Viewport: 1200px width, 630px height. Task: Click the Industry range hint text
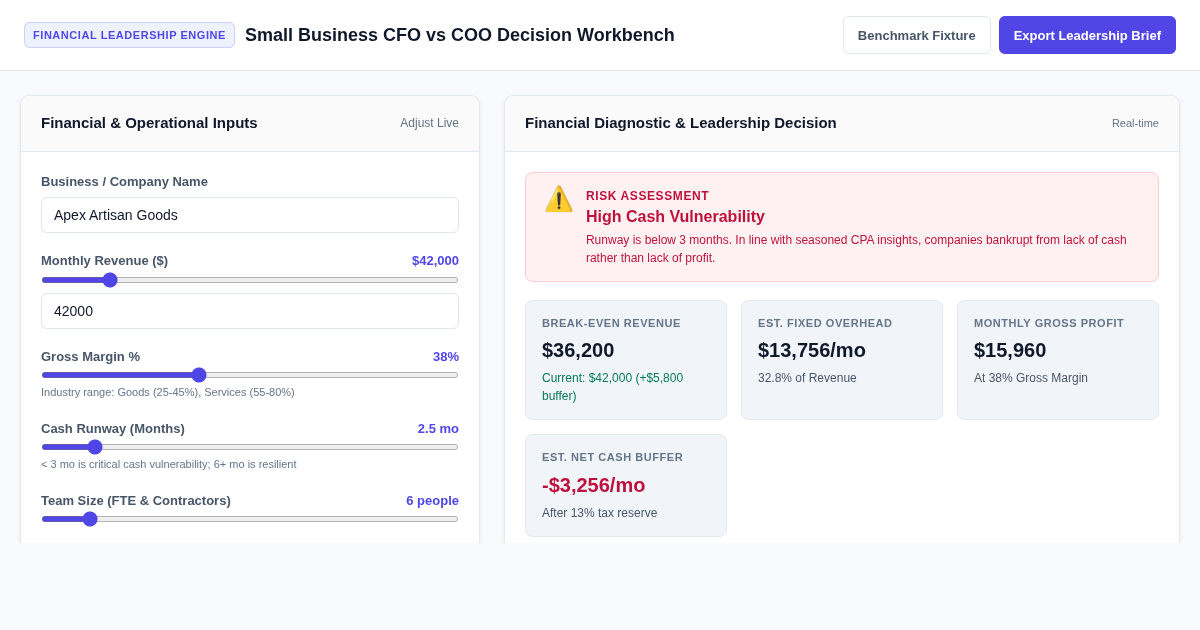pyautogui.click(x=168, y=392)
